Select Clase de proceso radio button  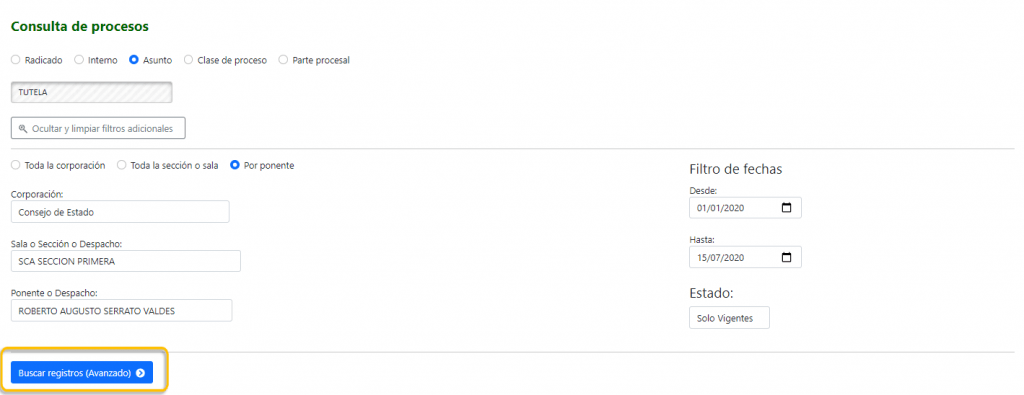(x=189, y=60)
